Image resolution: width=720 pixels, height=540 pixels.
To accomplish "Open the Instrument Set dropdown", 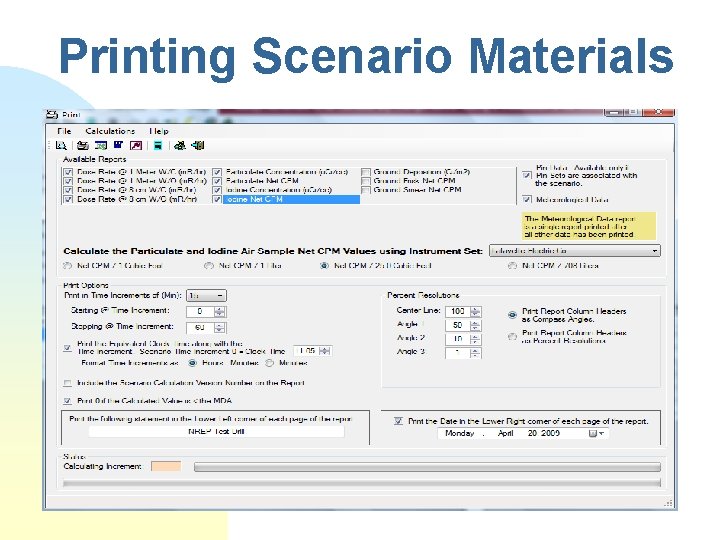I will point(574,251).
